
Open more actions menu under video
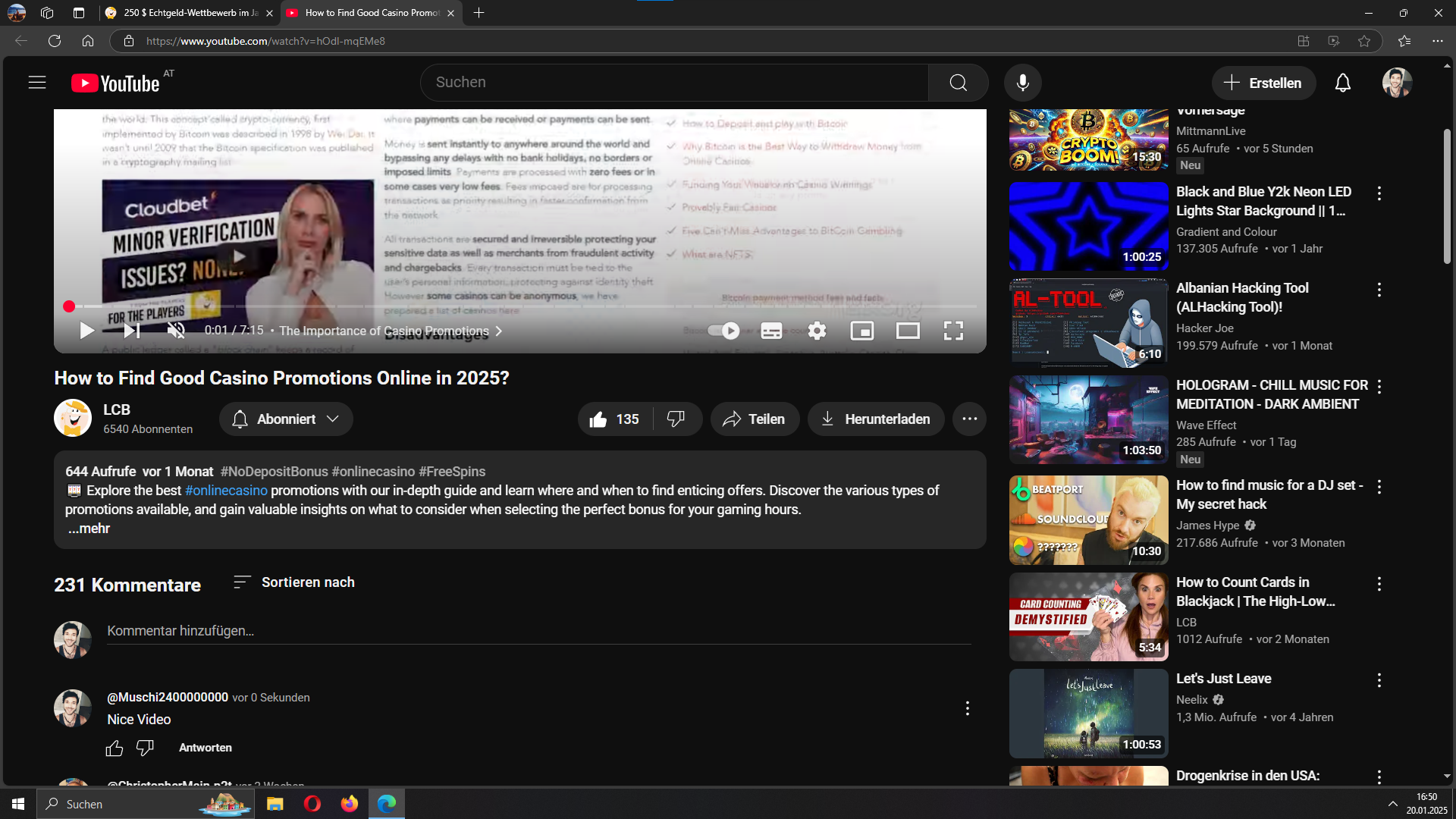969,419
